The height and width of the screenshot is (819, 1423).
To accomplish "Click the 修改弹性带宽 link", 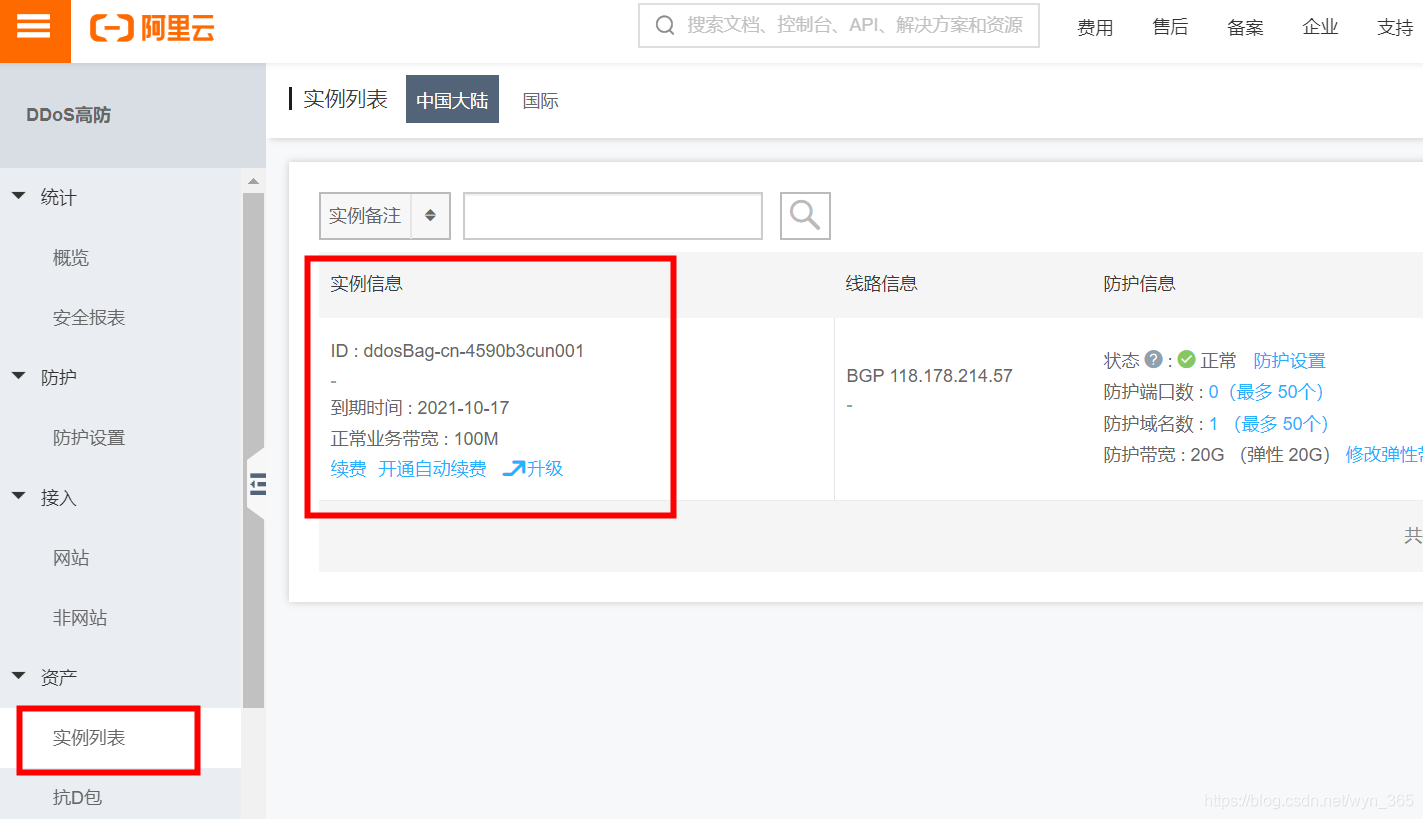I will point(1384,455).
